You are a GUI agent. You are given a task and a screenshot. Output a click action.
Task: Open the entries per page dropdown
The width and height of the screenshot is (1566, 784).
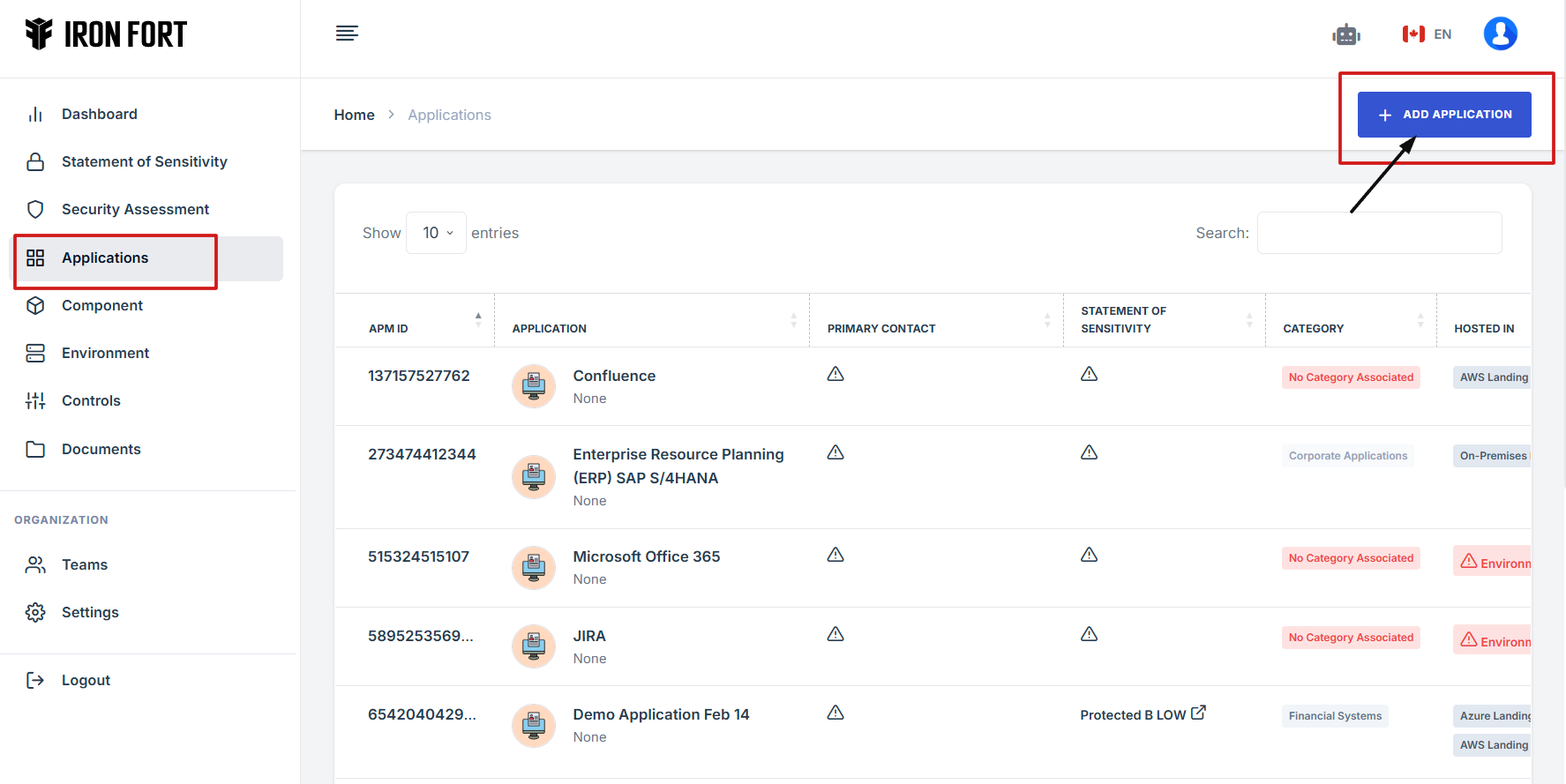[x=436, y=233]
